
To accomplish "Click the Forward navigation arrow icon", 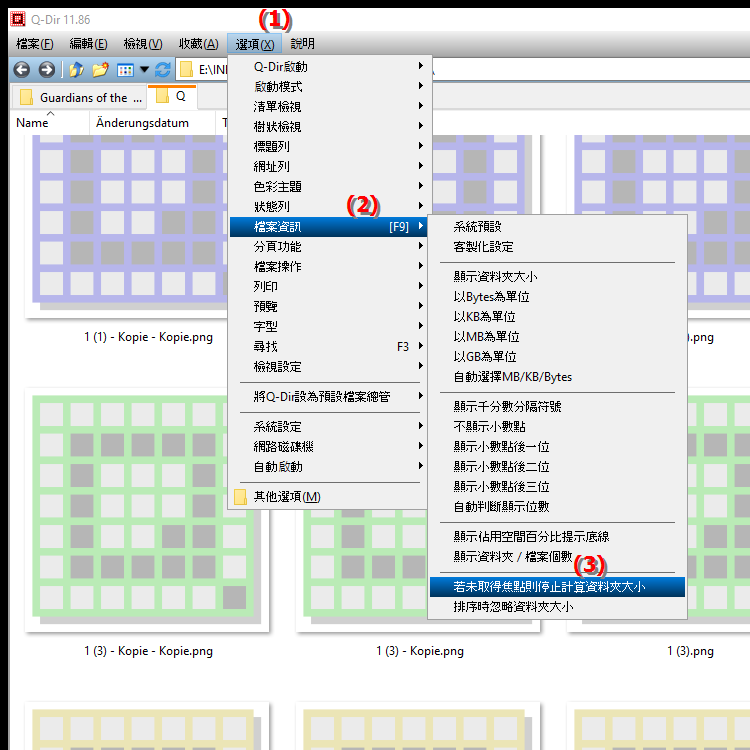I will (x=46, y=70).
